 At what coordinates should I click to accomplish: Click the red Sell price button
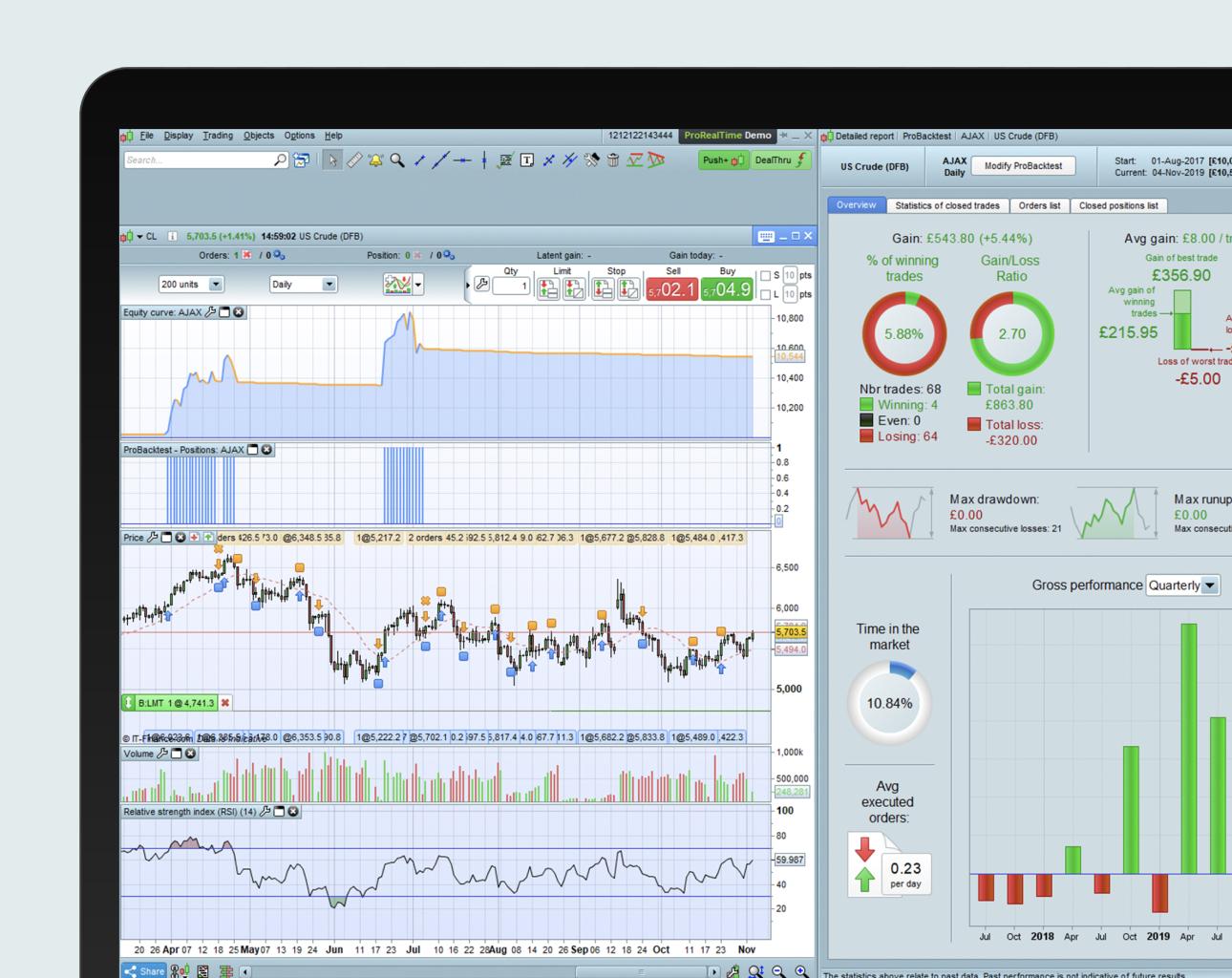pyautogui.click(x=671, y=289)
